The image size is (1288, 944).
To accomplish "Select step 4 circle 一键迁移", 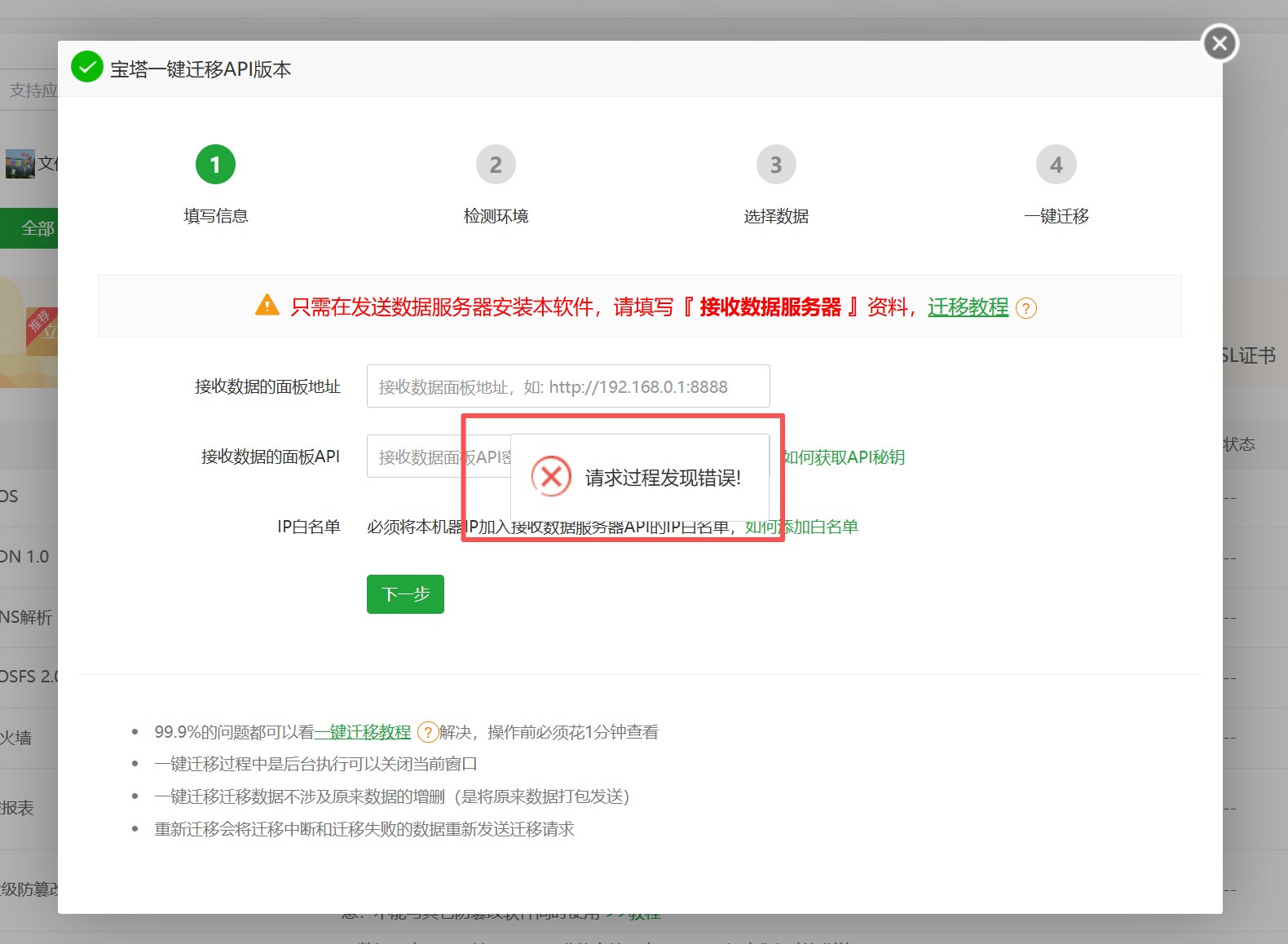I will [1056, 165].
